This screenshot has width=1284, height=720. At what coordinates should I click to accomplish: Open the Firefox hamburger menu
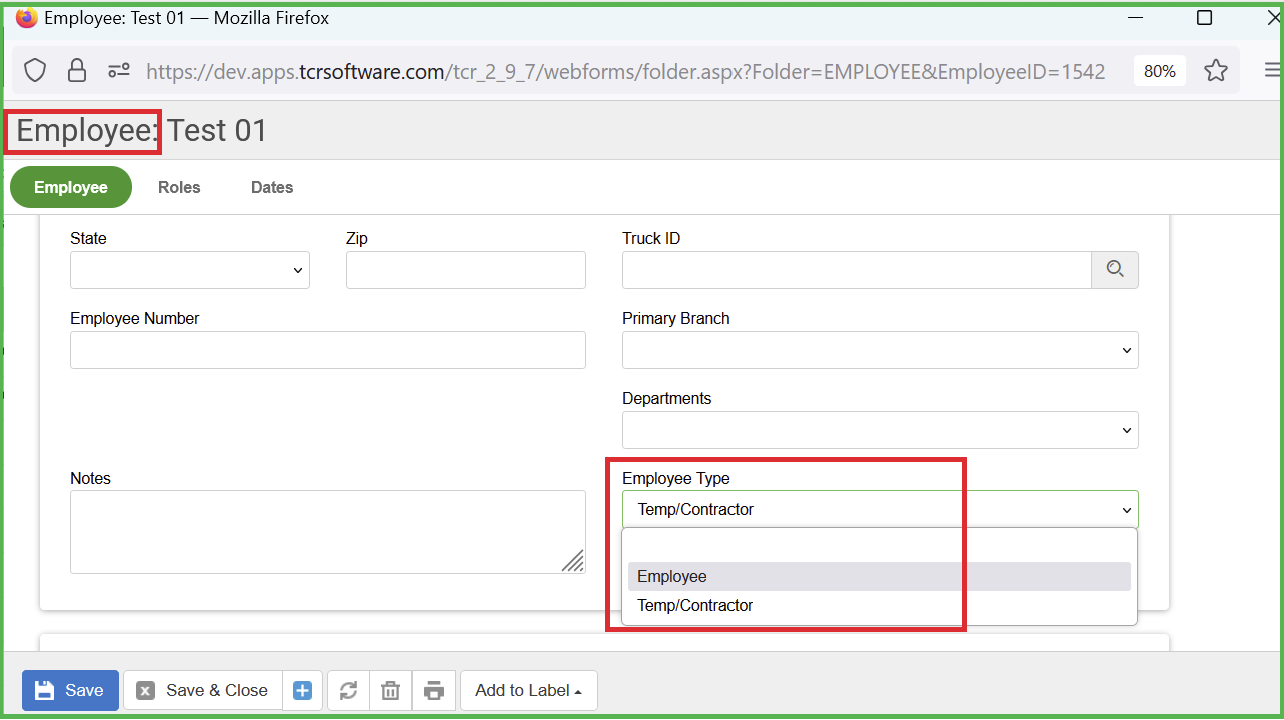click(1272, 71)
